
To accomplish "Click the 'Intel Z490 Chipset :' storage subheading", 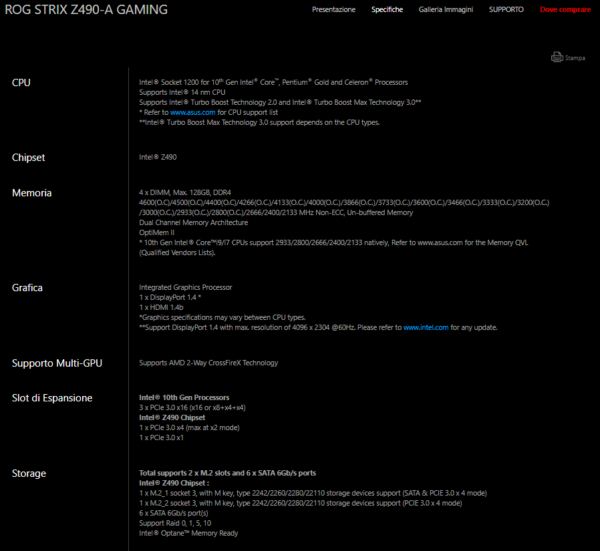I will point(174,483).
